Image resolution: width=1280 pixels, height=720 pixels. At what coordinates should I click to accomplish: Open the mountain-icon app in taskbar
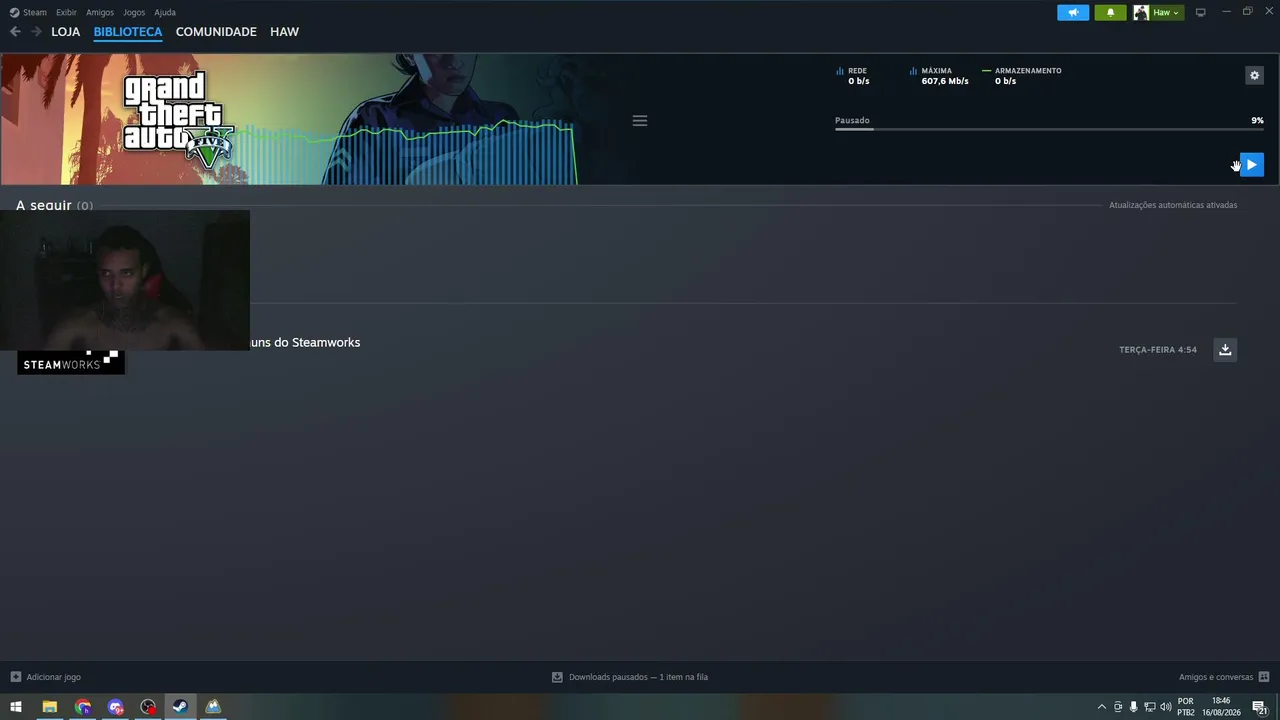coord(213,707)
